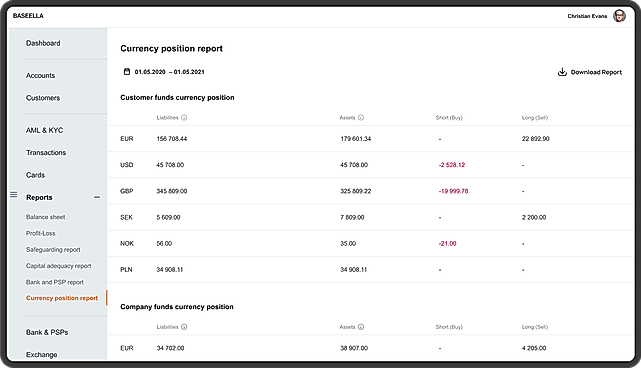Click the USD currency row label
This screenshot has height=368, width=641.
coord(127,165)
